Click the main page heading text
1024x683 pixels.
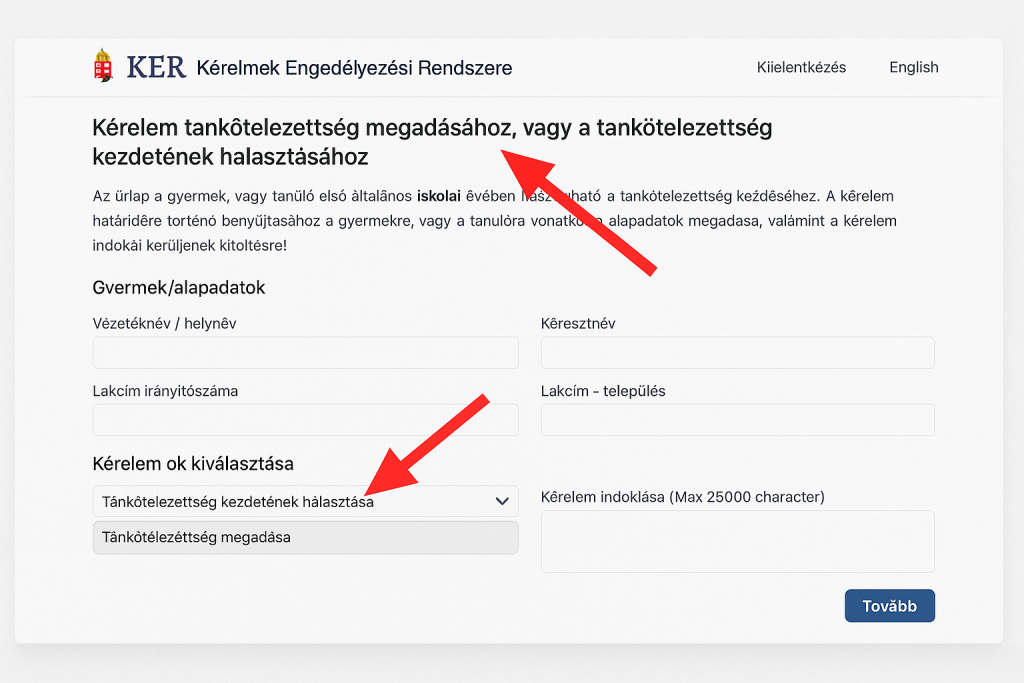point(432,142)
